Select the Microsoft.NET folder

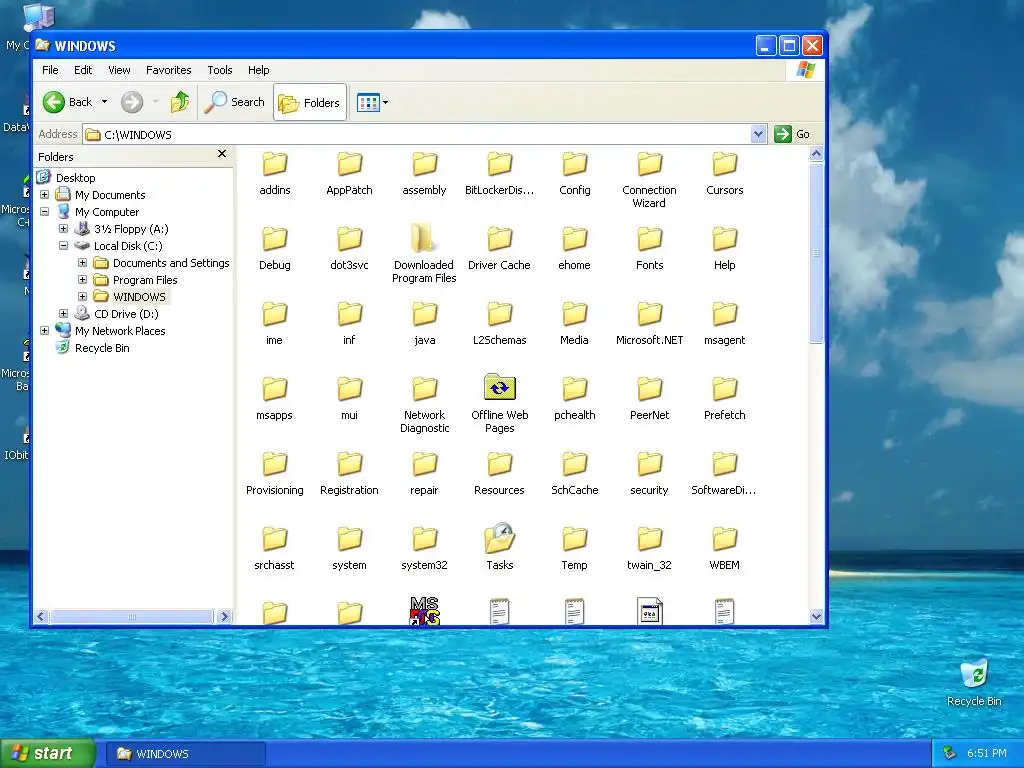click(650, 324)
